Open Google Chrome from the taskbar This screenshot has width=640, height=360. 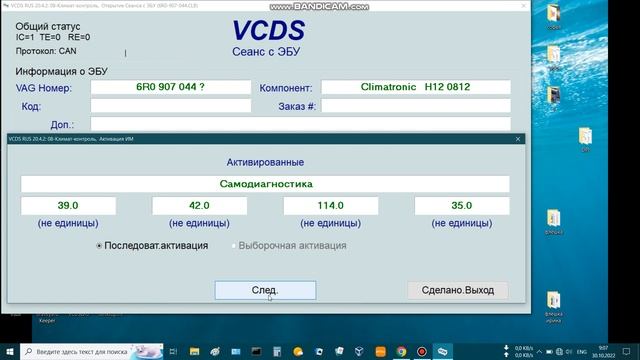pyautogui.click(x=401, y=351)
